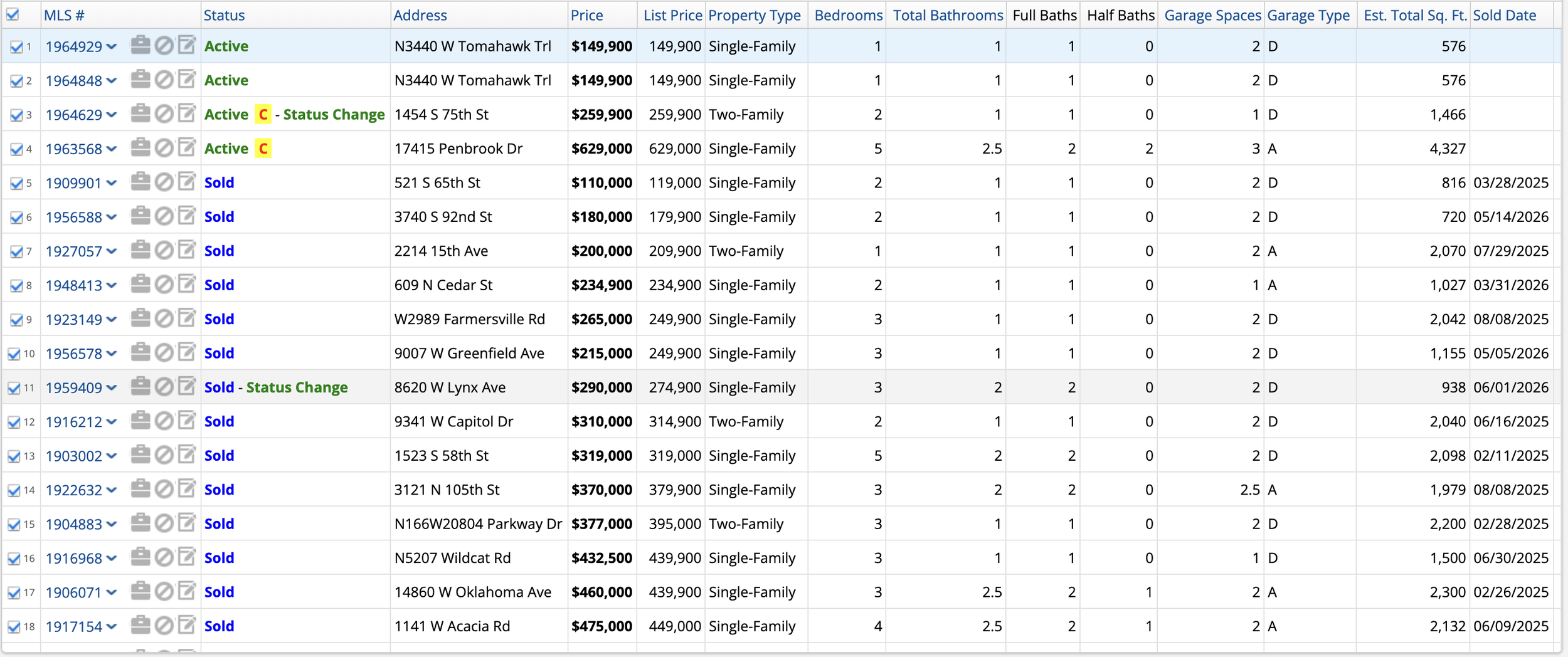Sort by the Sold Date column header
Screen dimensions: 1568x657
pos(1504,15)
